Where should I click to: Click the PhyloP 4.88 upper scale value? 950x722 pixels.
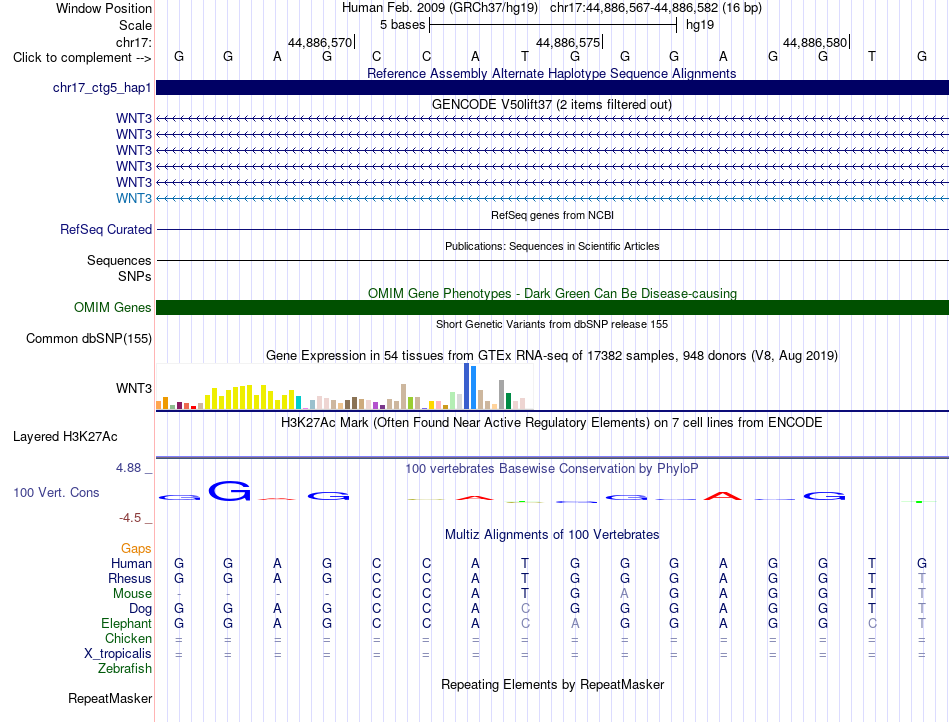coord(128,468)
